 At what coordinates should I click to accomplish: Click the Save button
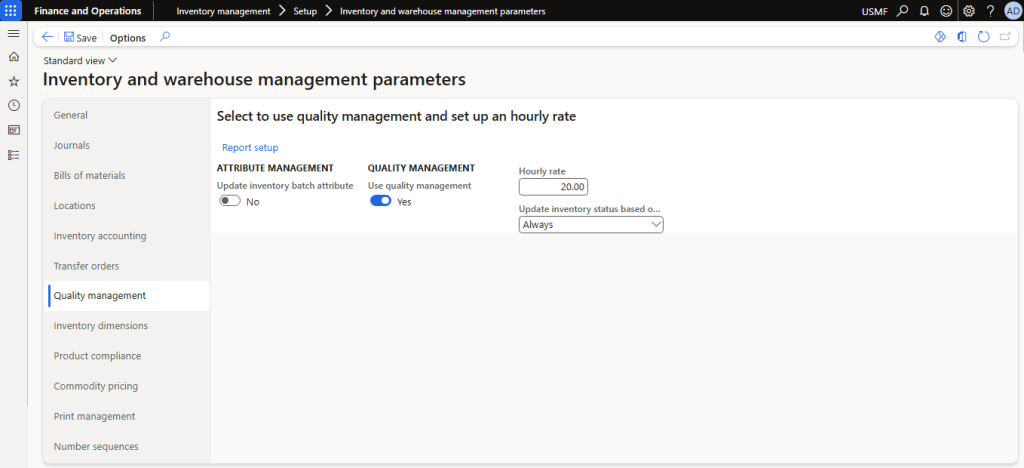pyautogui.click(x=80, y=38)
